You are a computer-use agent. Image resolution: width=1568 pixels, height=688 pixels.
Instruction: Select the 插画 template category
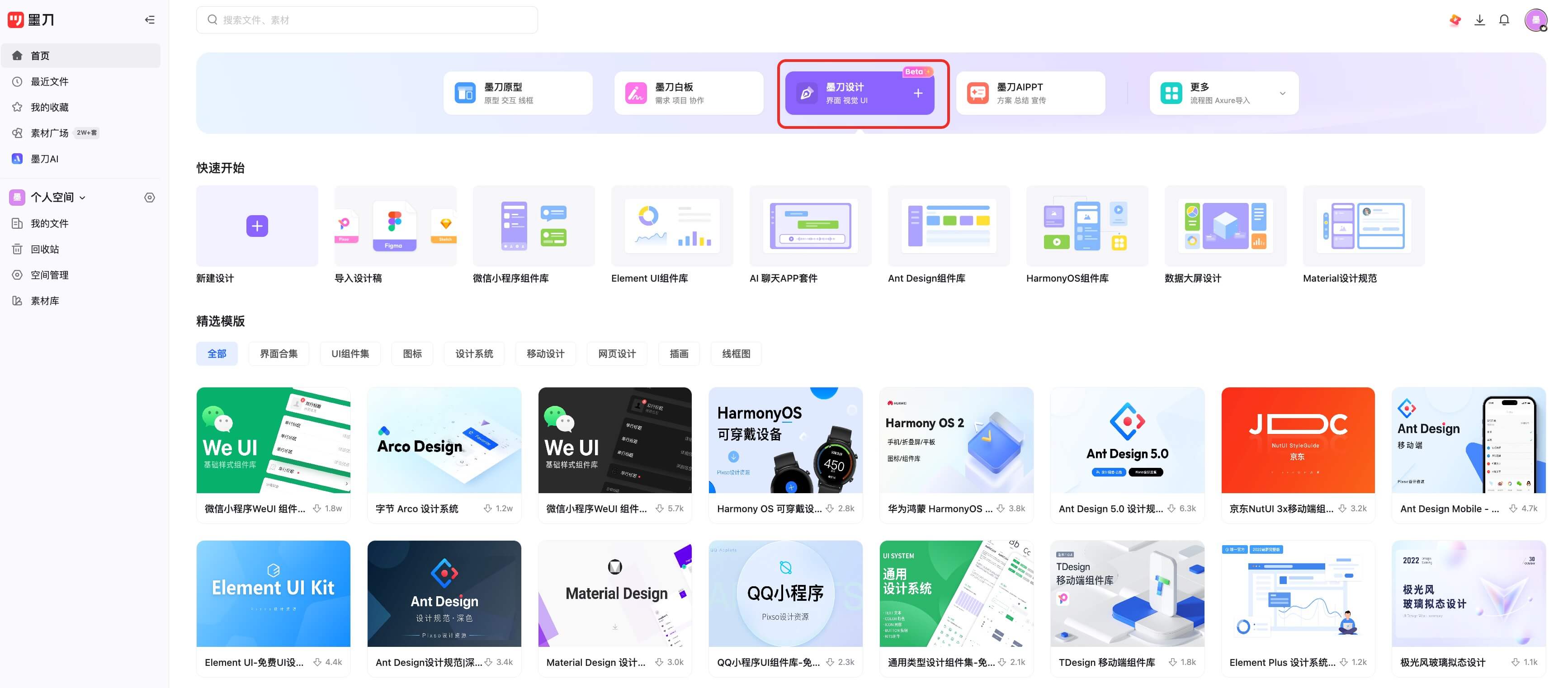(679, 353)
